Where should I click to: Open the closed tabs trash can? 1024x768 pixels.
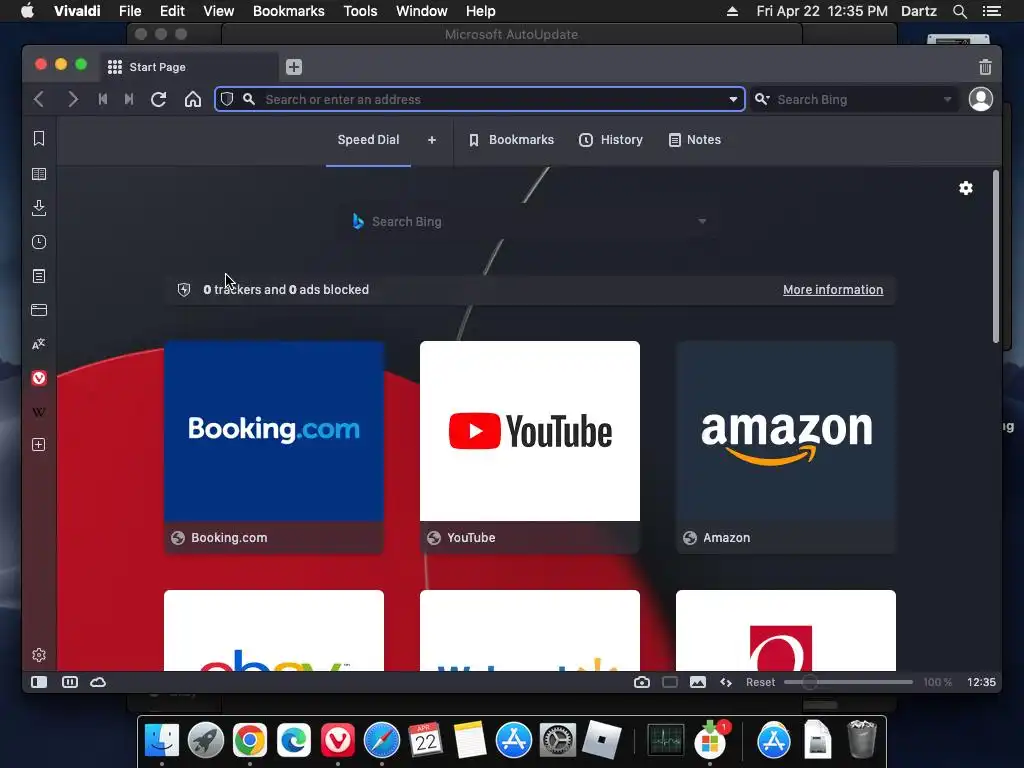pyautogui.click(x=985, y=67)
